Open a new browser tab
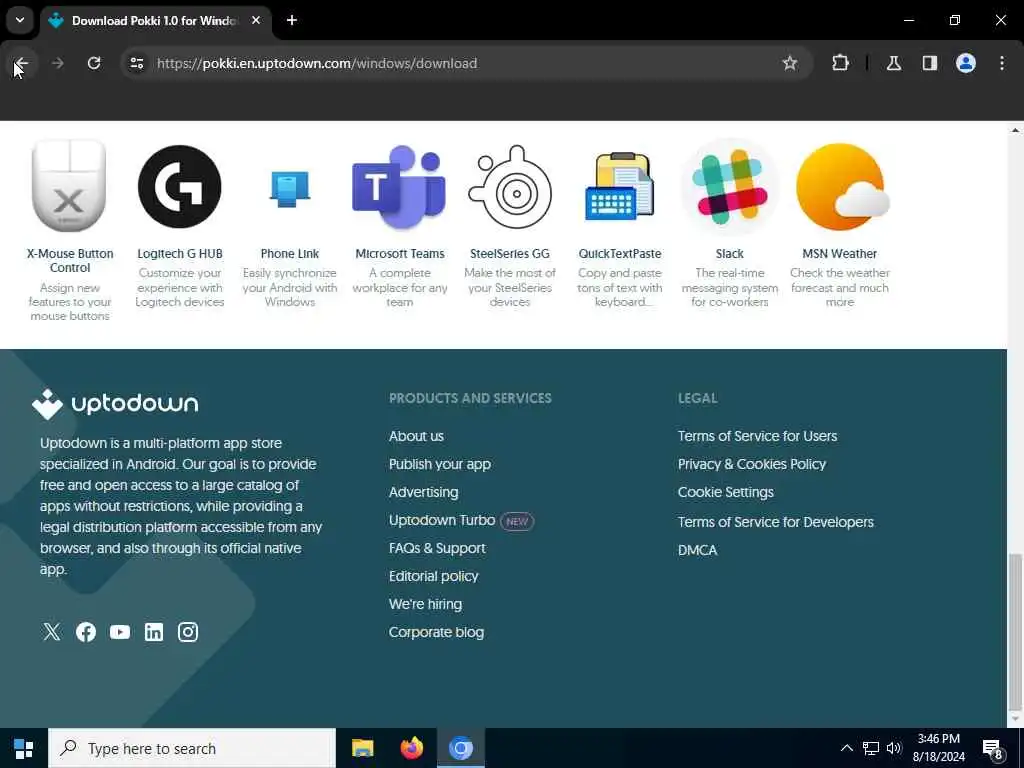The image size is (1024, 768). coord(292,20)
